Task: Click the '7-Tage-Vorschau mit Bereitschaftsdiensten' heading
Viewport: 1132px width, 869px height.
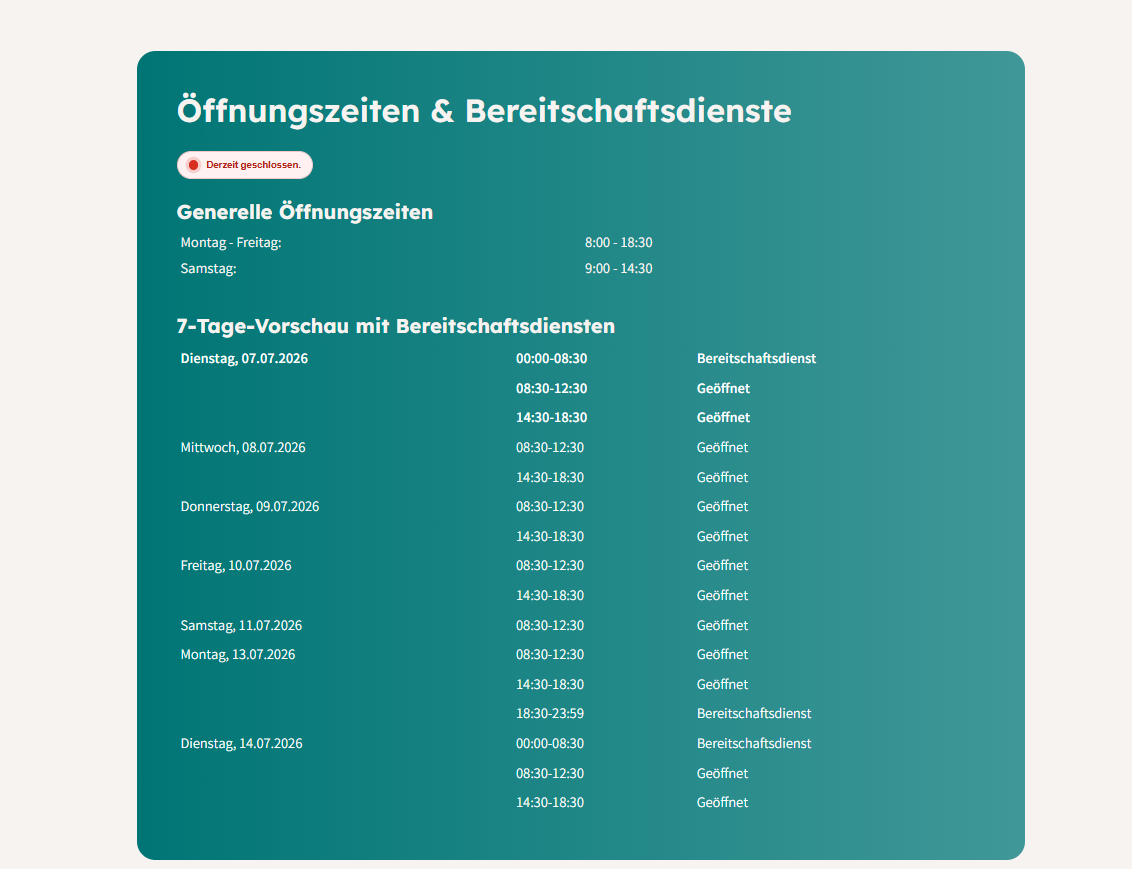Action: point(396,326)
